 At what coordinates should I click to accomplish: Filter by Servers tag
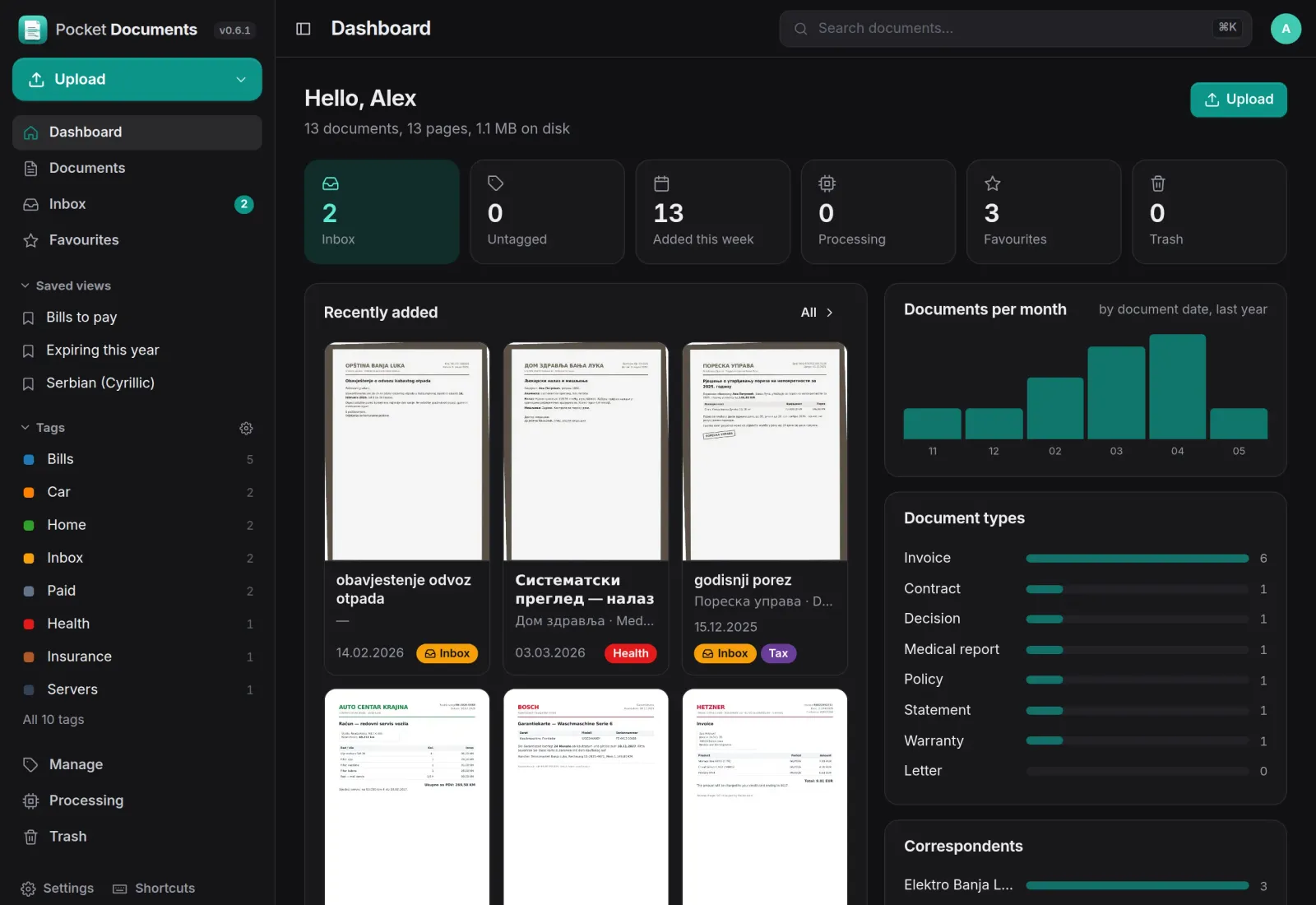[x=137, y=689]
